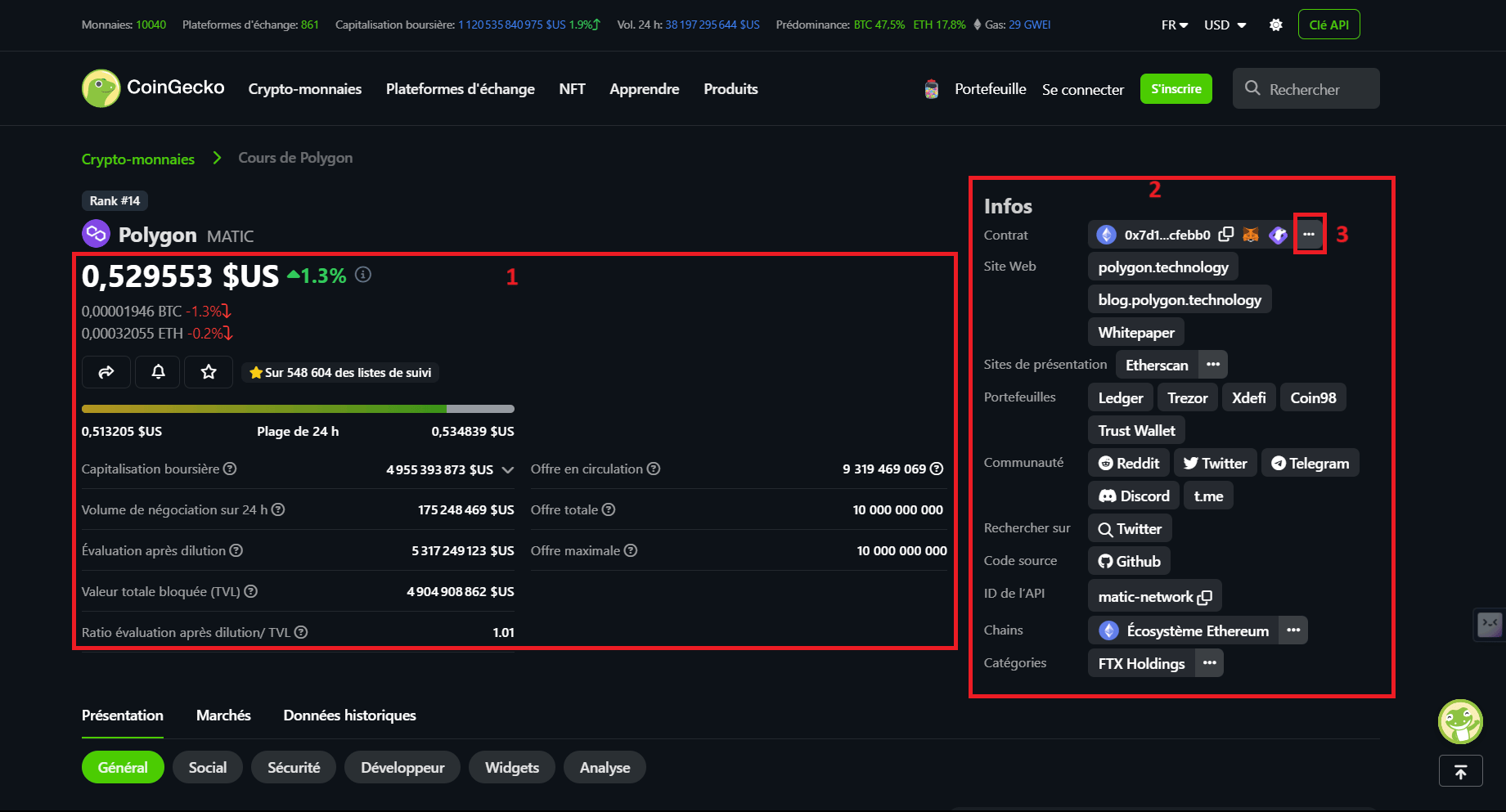
Task: Expand more explorers next to Etherscan
Action: click(1213, 365)
